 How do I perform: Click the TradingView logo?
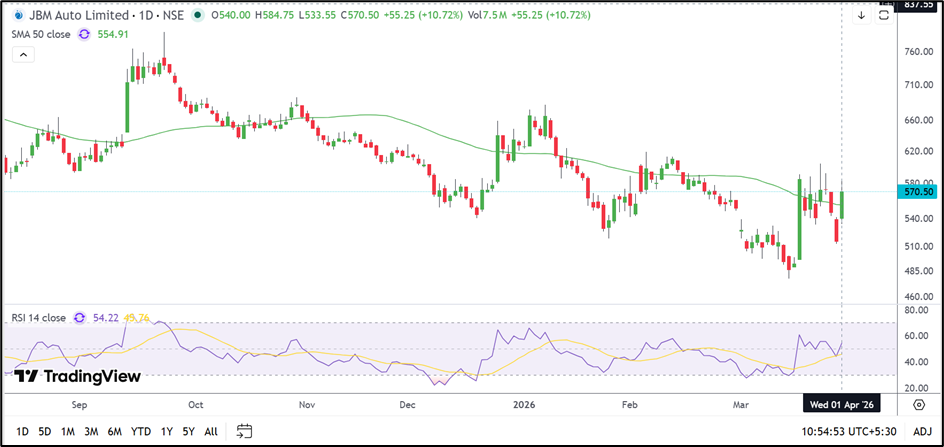tap(78, 376)
